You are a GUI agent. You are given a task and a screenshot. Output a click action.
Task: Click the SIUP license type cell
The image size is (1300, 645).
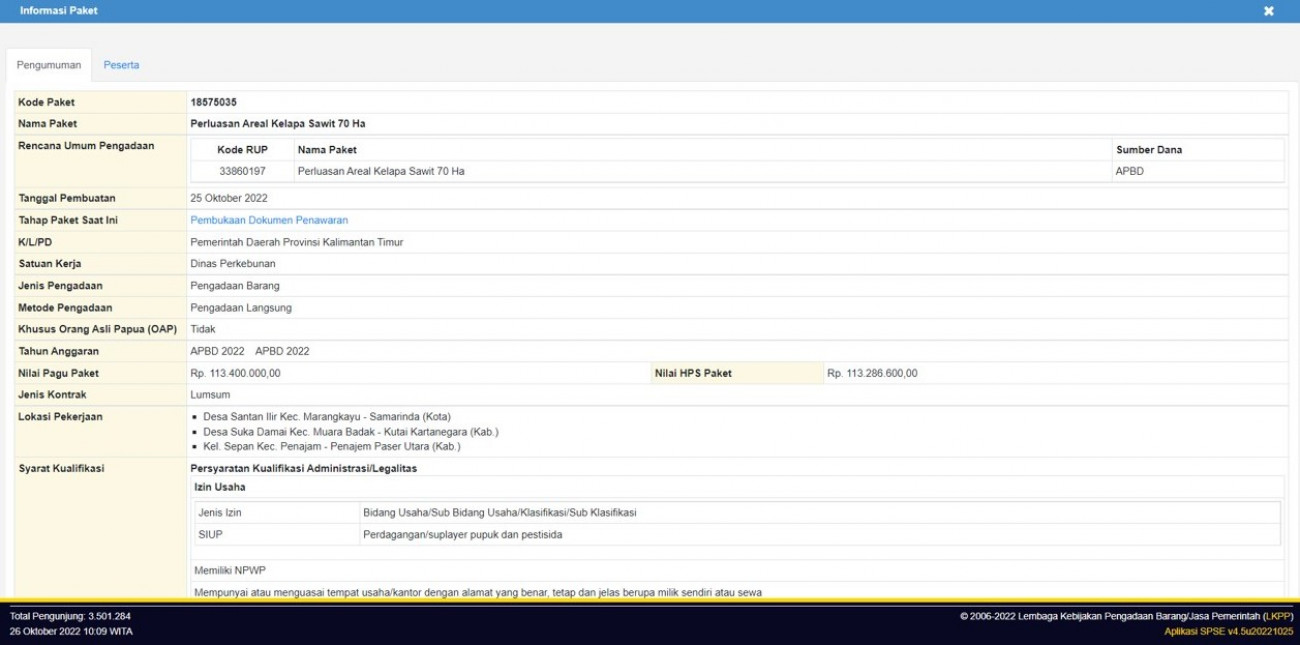pyautogui.click(x=211, y=534)
